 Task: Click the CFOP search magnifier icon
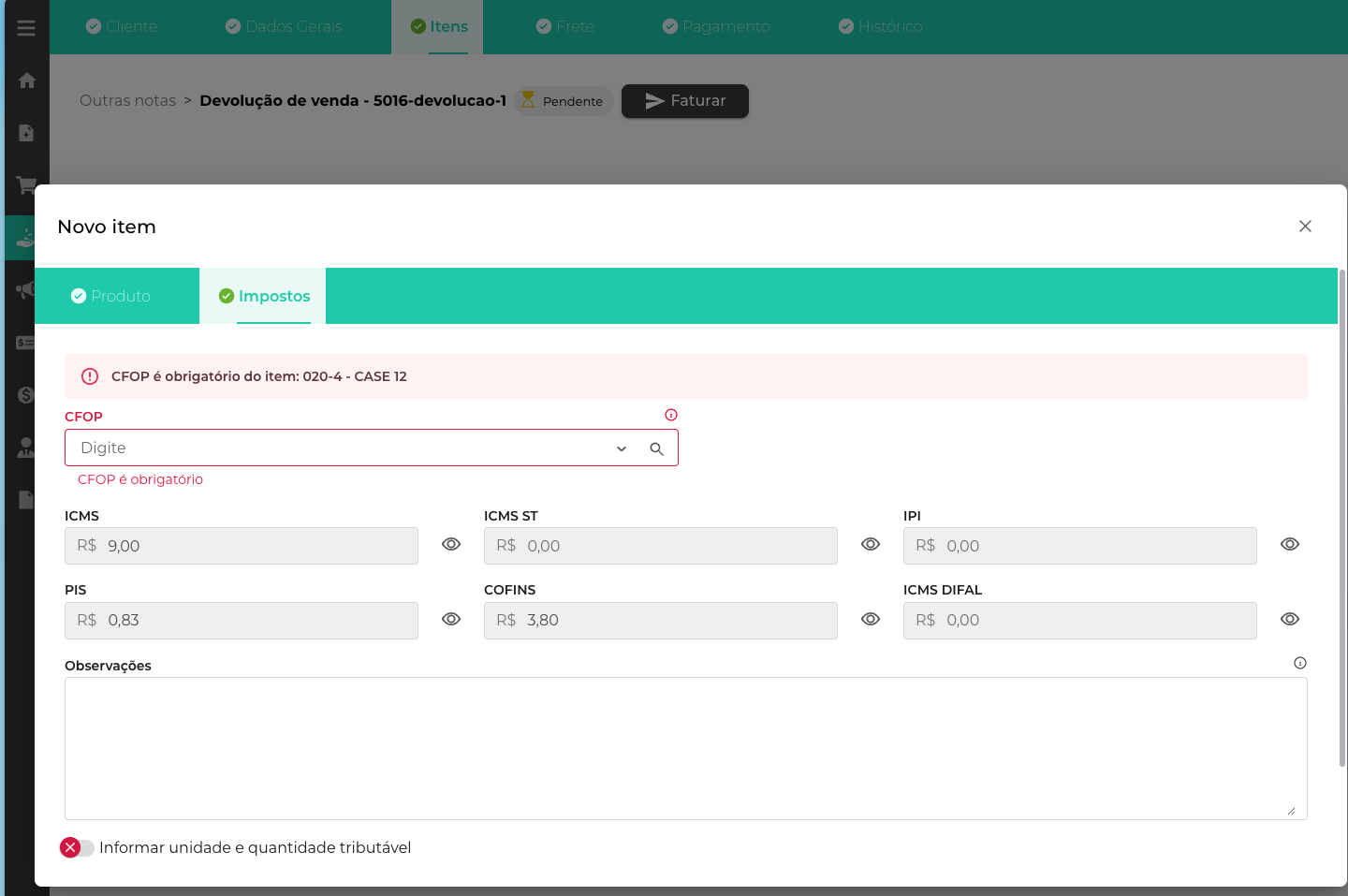656,448
